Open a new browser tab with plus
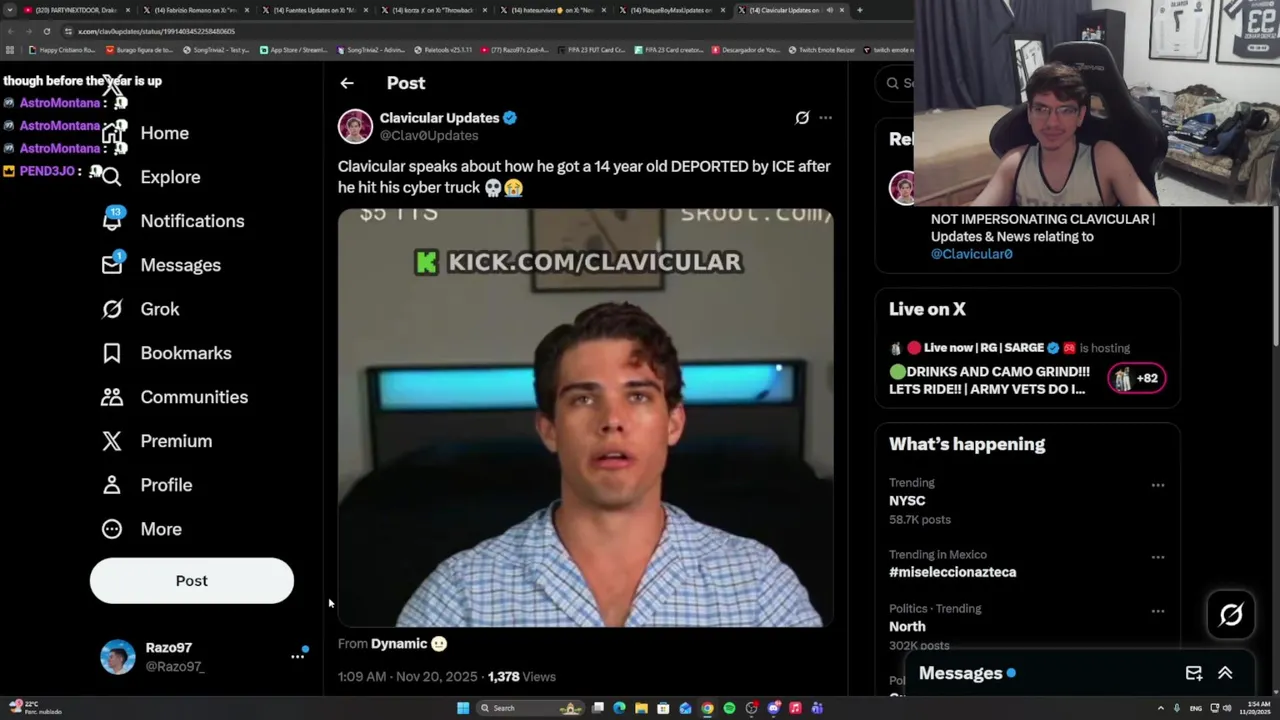 (x=859, y=10)
